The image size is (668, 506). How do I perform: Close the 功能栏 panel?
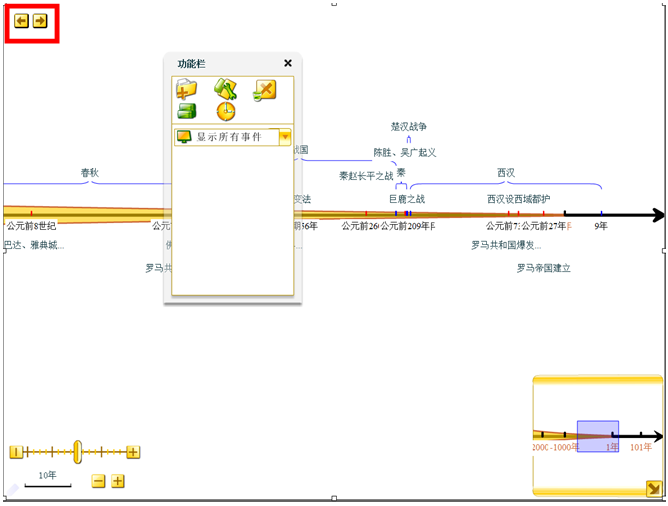[x=288, y=63]
